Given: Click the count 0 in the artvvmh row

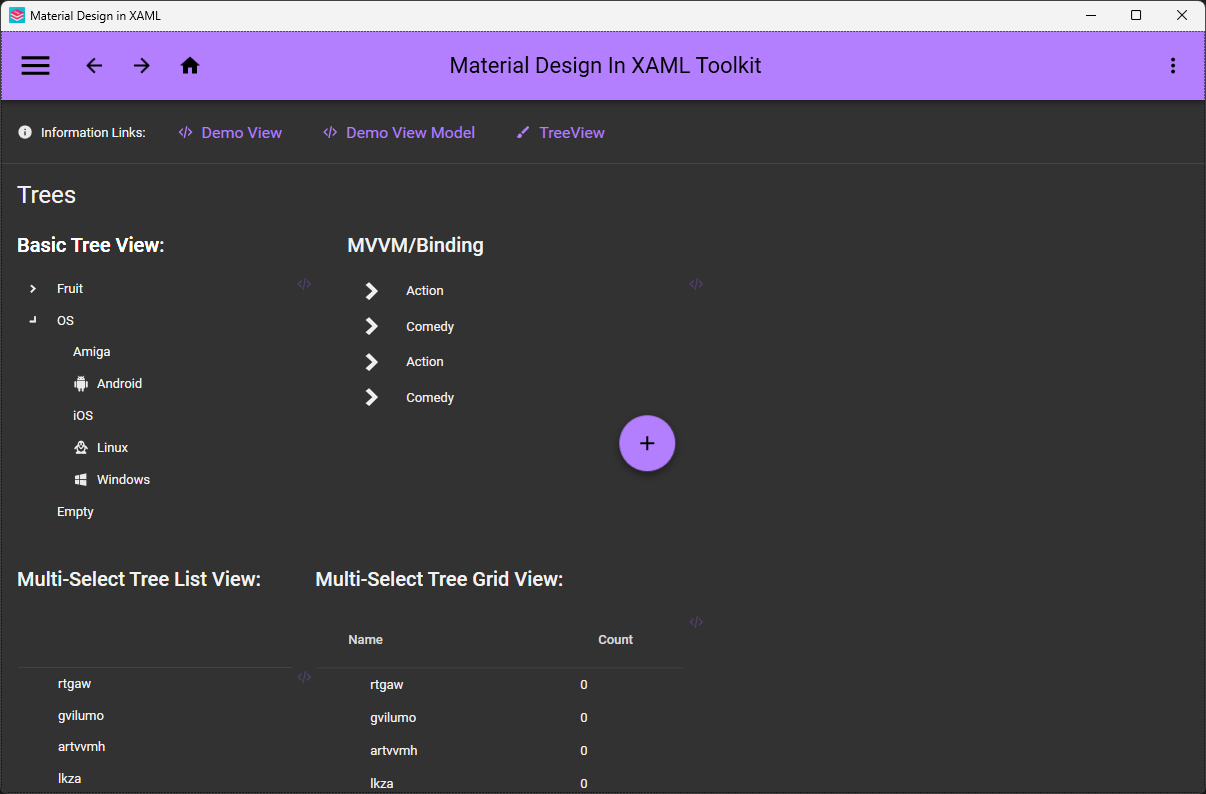Looking at the screenshot, I should coord(584,751).
